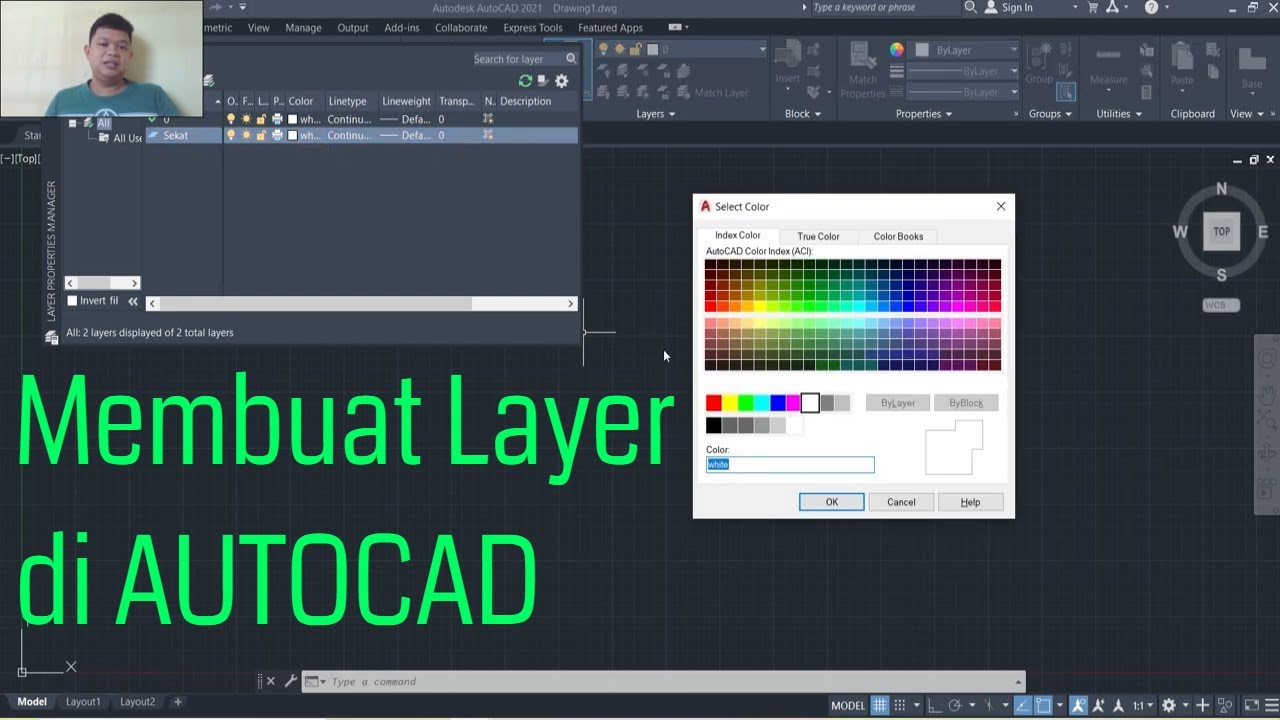Click the Match Properties tool
The width and height of the screenshot is (1280, 720).
tap(862, 70)
